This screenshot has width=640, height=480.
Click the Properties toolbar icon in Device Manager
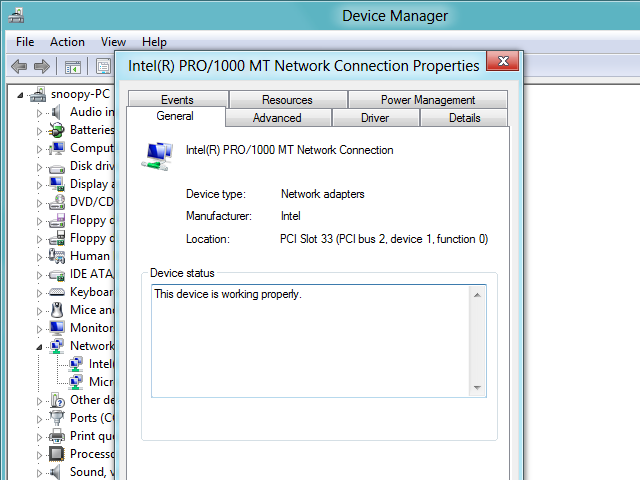pos(103,67)
